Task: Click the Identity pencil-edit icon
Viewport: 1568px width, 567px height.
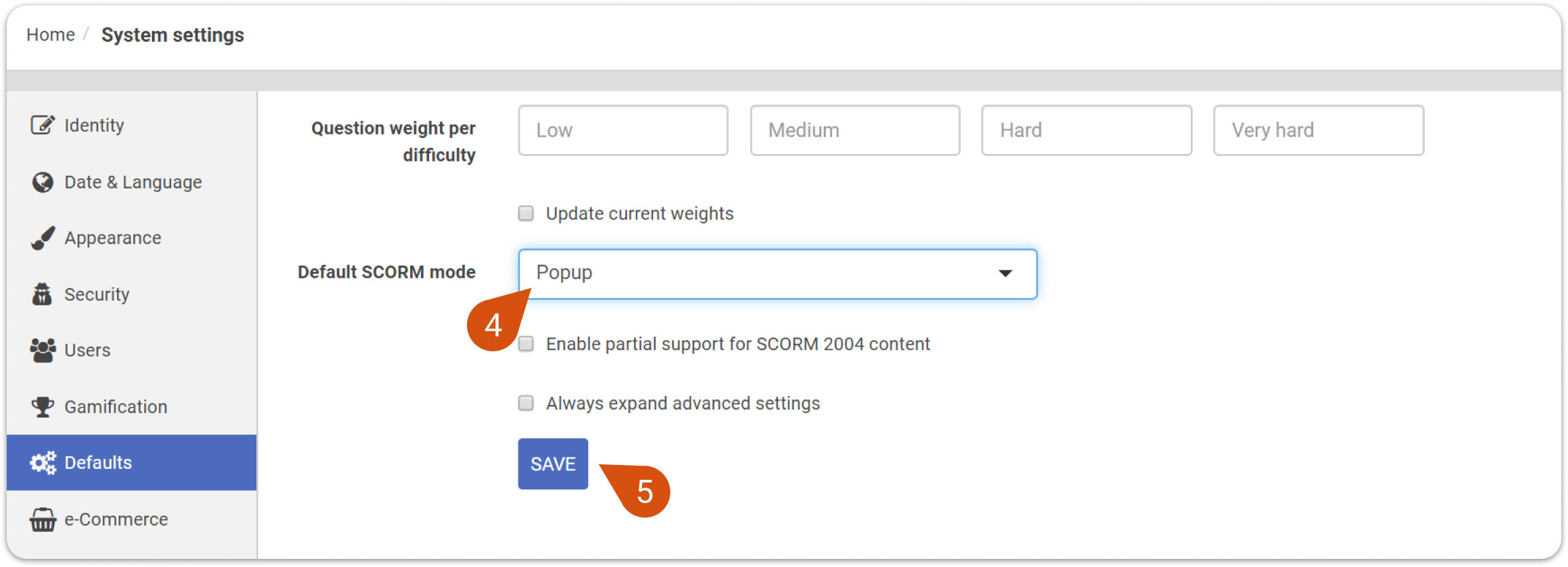Action: 43,125
